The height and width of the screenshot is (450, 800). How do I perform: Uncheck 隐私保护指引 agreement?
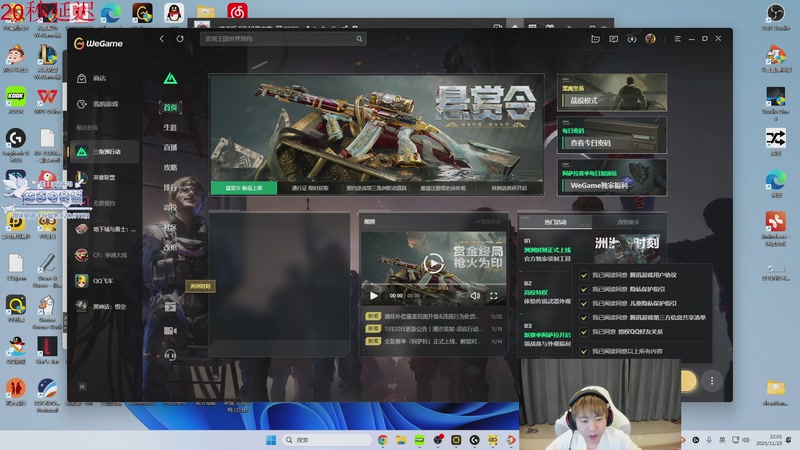click(584, 289)
